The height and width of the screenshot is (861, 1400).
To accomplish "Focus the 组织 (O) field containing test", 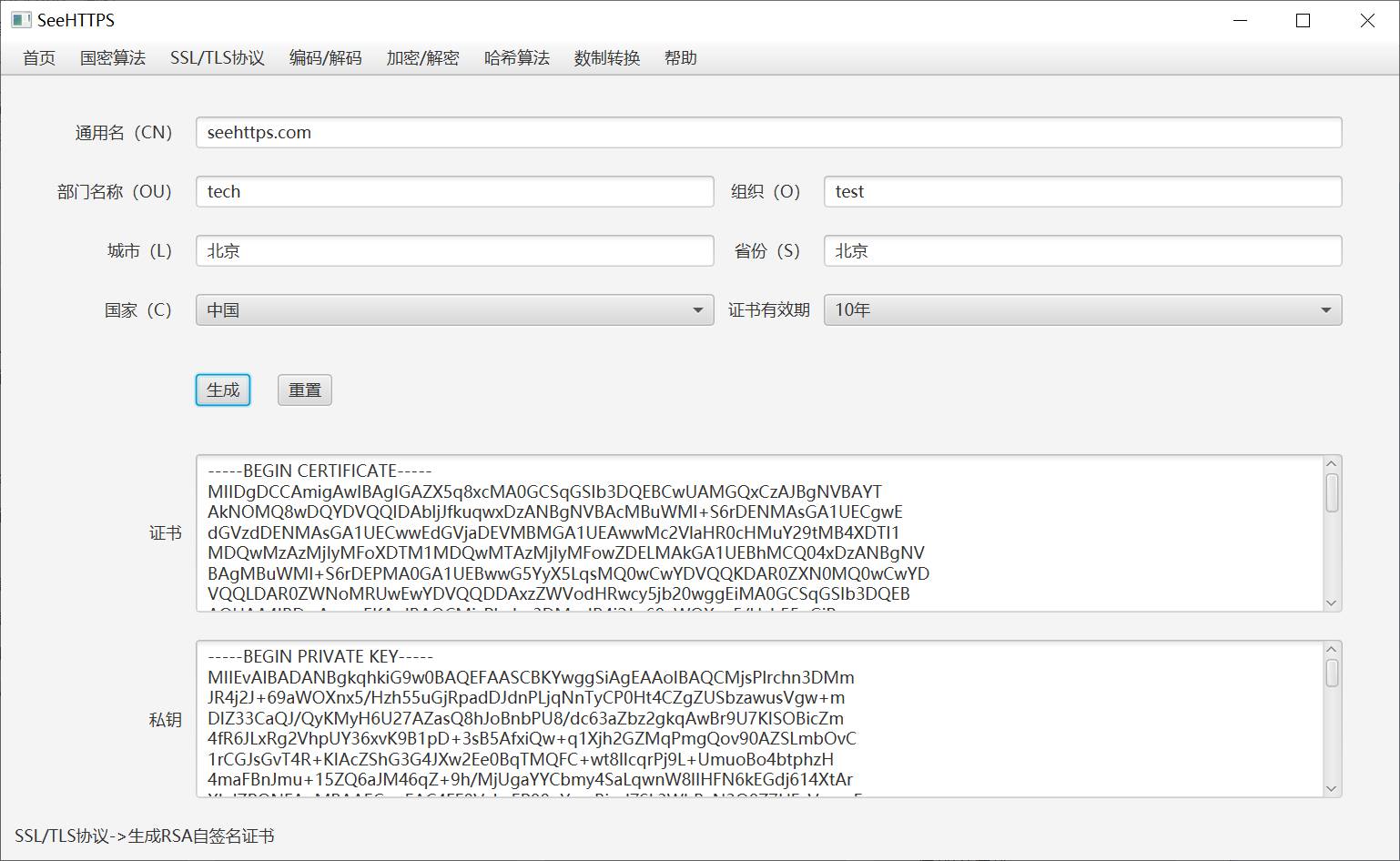I will [x=1083, y=191].
